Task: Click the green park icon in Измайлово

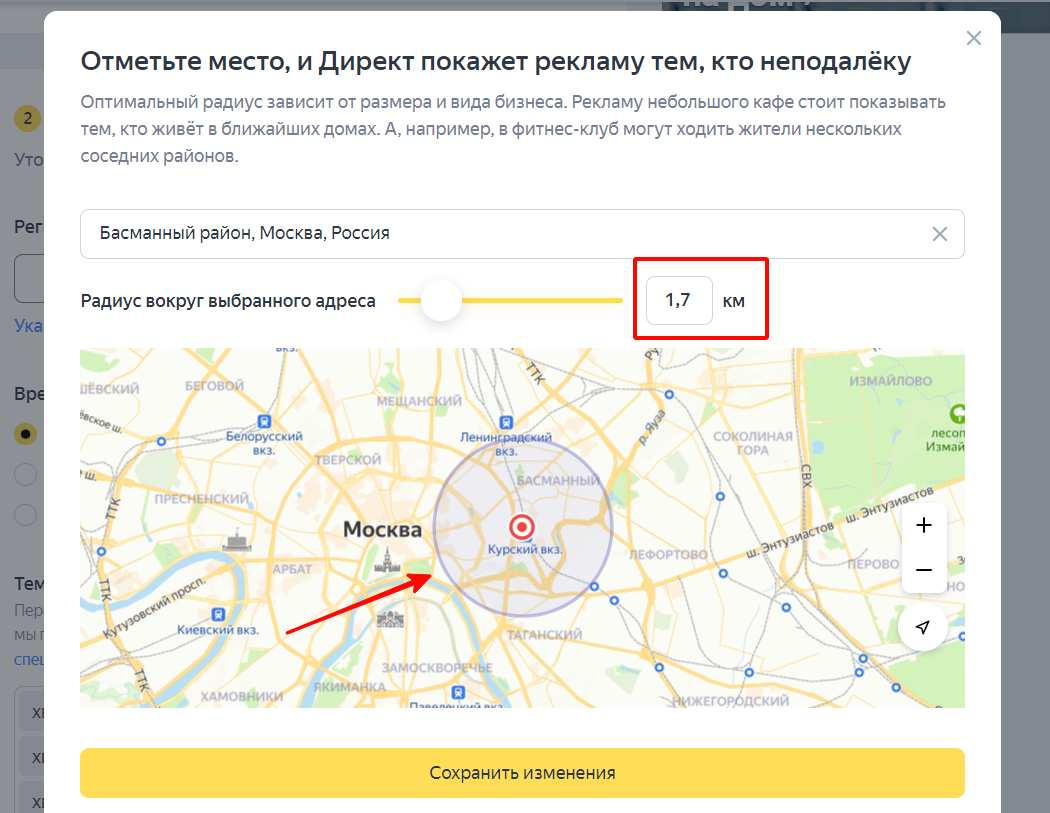Action: (958, 413)
